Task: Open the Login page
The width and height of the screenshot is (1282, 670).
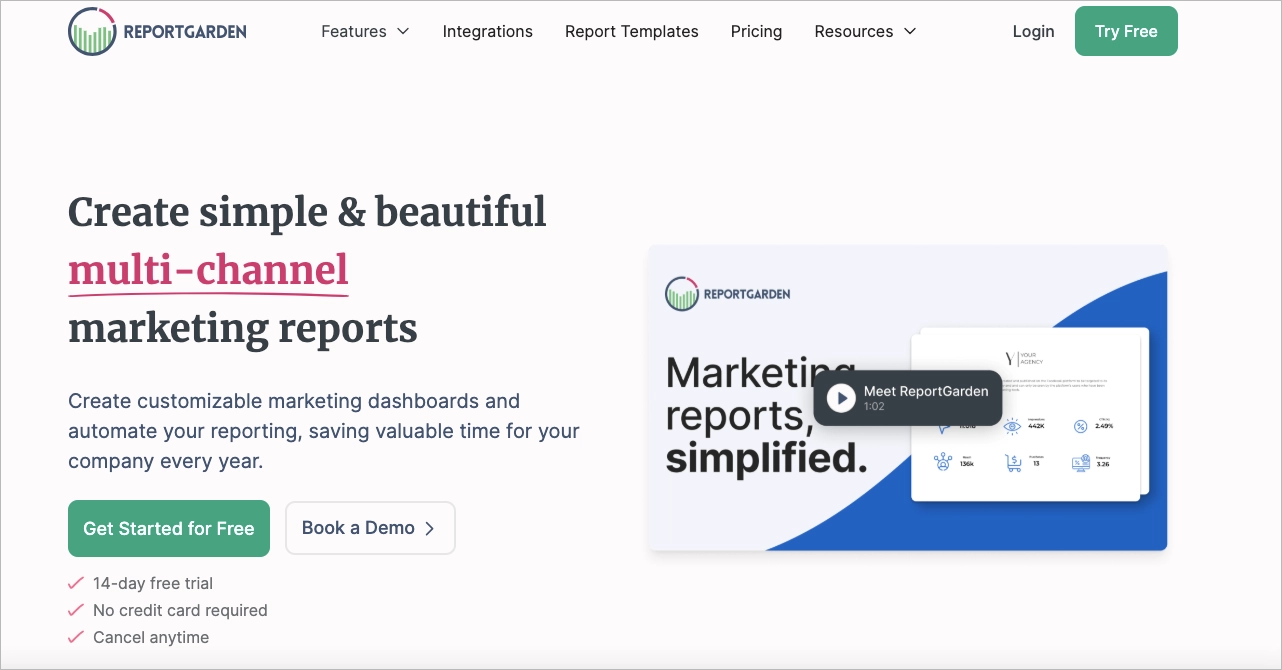Action: [x=1033, y=31]
